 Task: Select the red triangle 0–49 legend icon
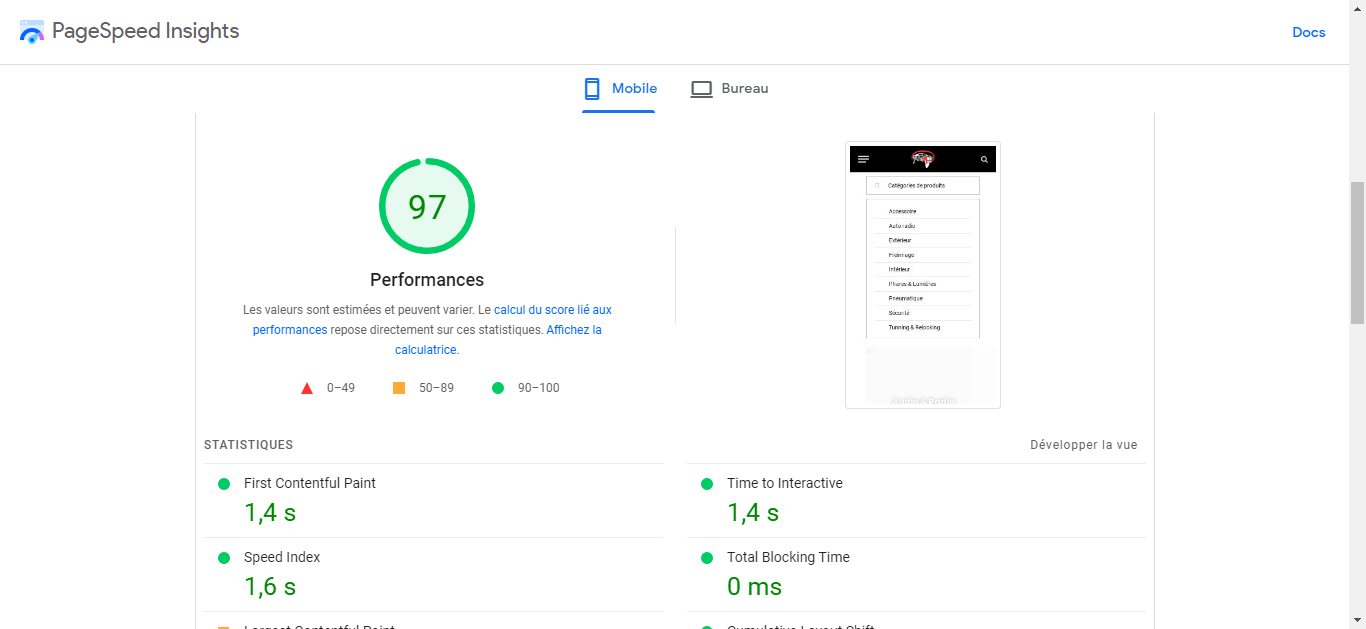point(307,388)
